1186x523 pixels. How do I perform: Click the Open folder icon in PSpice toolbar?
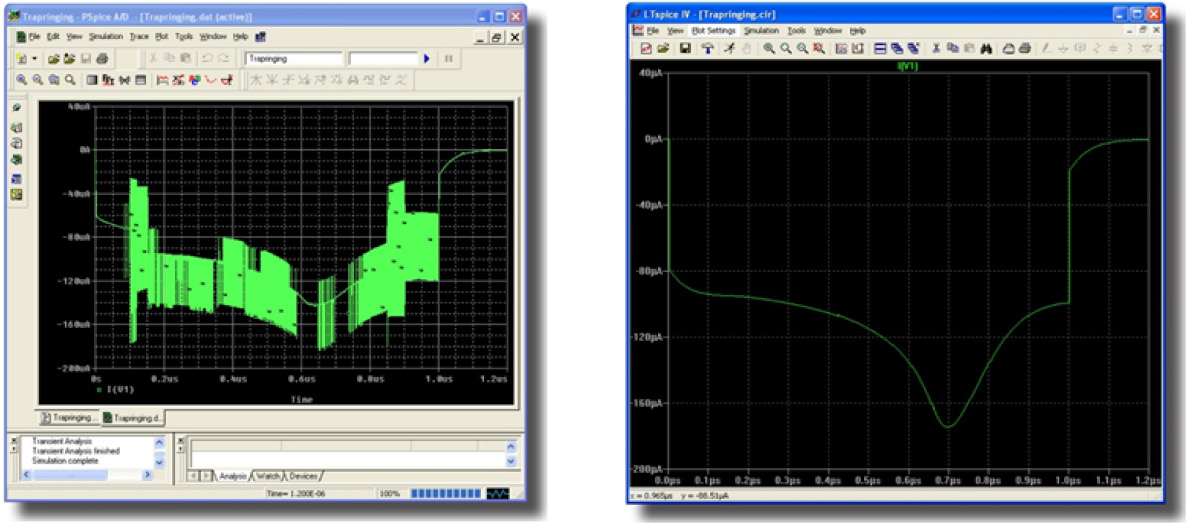[55, 59]
